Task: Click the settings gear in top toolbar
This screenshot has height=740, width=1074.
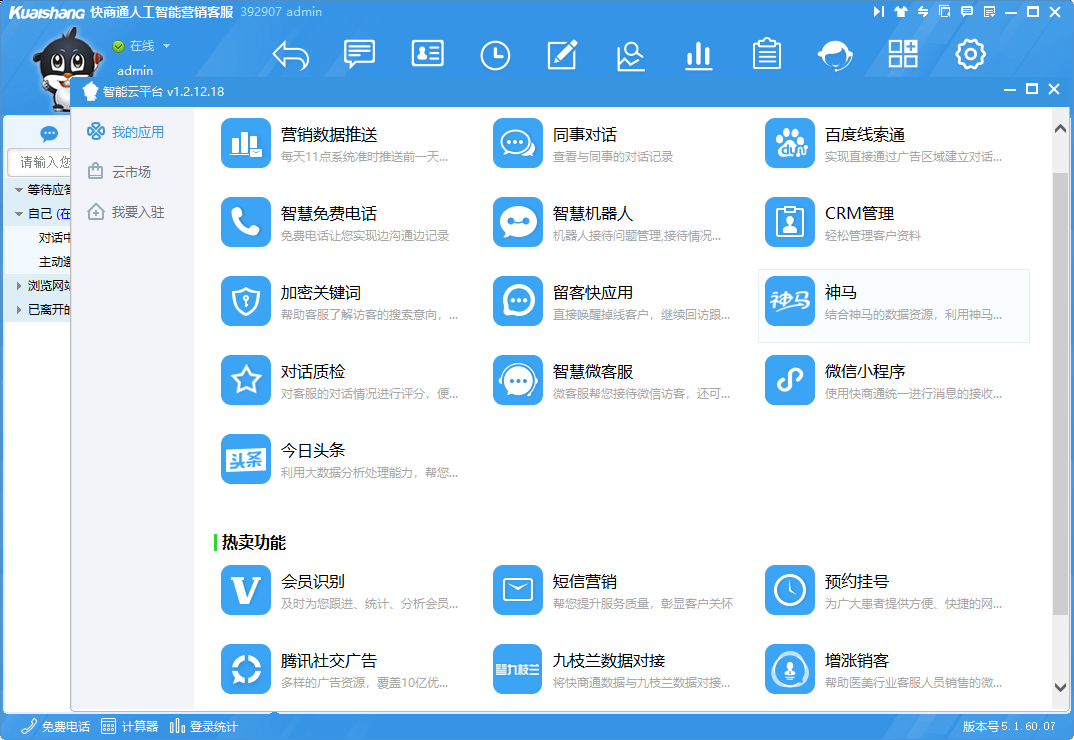Action: tap(970, 55)
